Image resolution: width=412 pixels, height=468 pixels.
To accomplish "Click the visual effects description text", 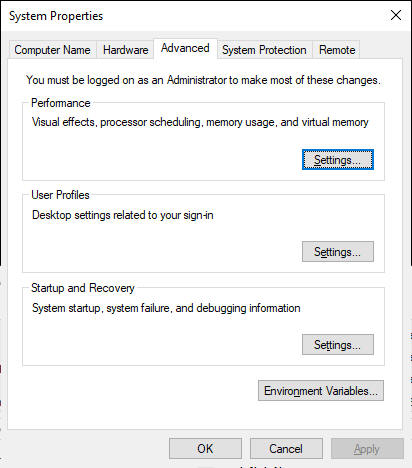I will coord(200,122).
